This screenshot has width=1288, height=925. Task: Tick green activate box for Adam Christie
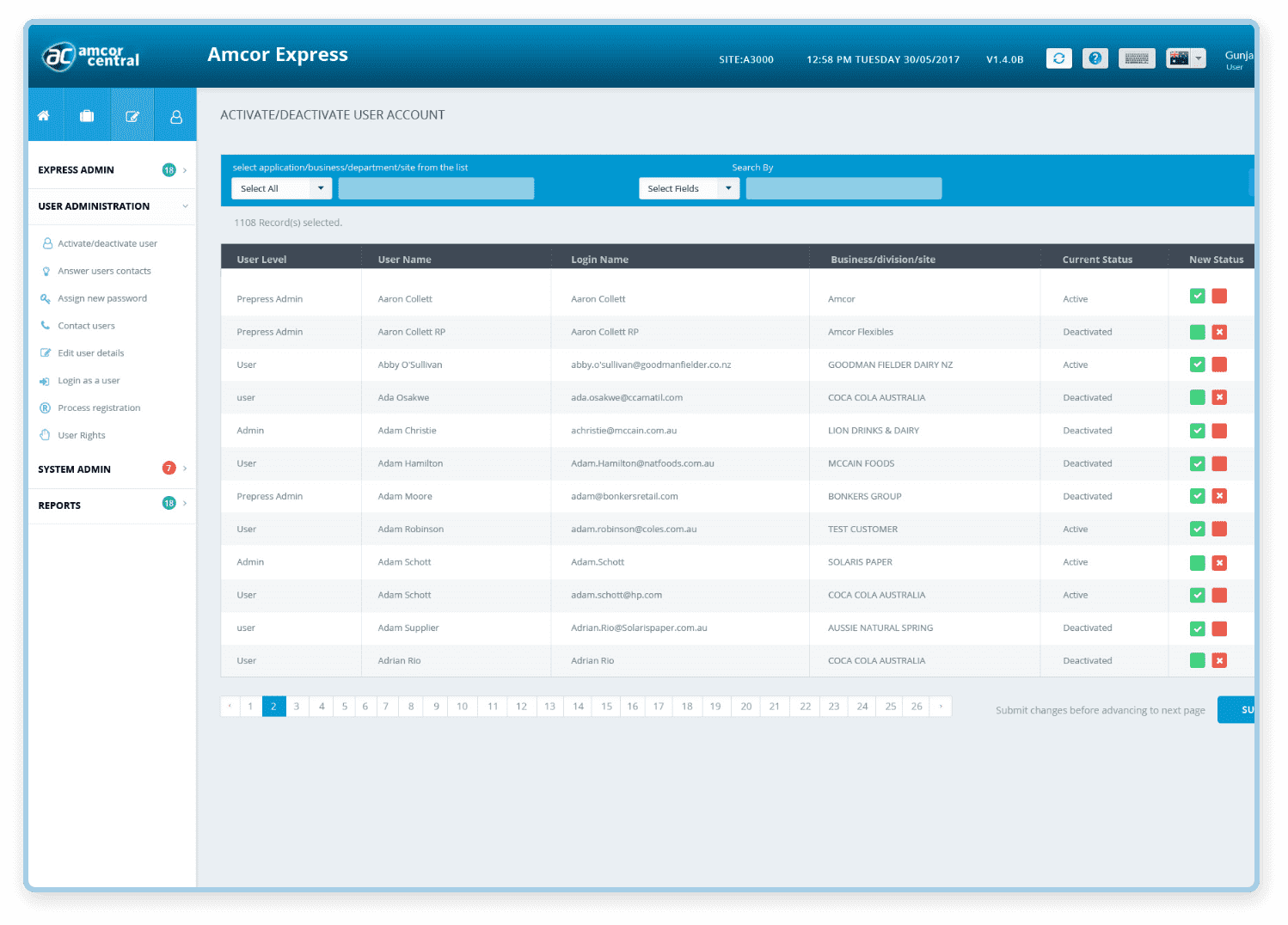coord(1197,431)
